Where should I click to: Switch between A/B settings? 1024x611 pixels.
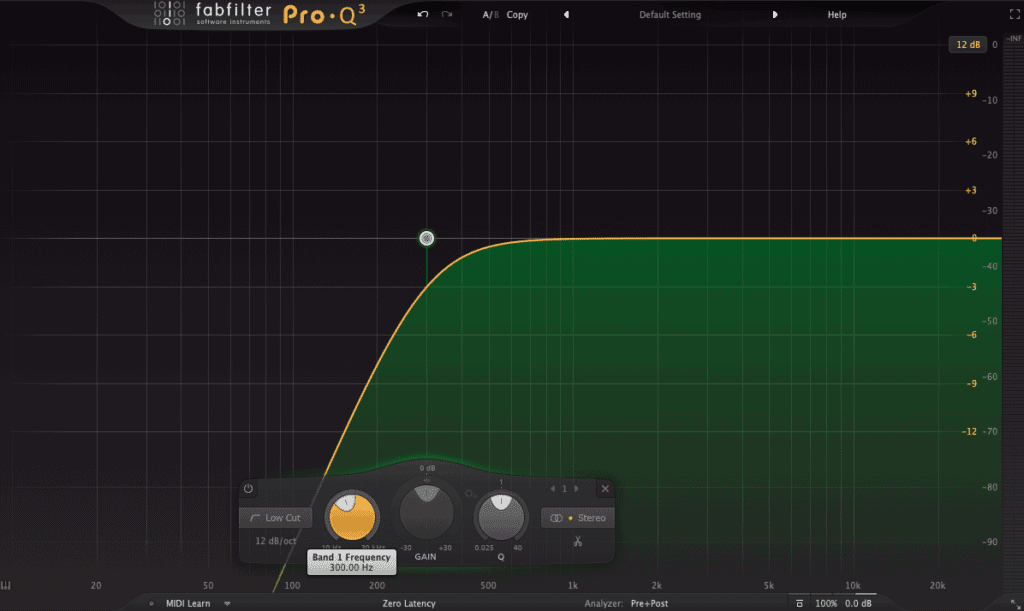pyautogui.click(x=489, y=14)
